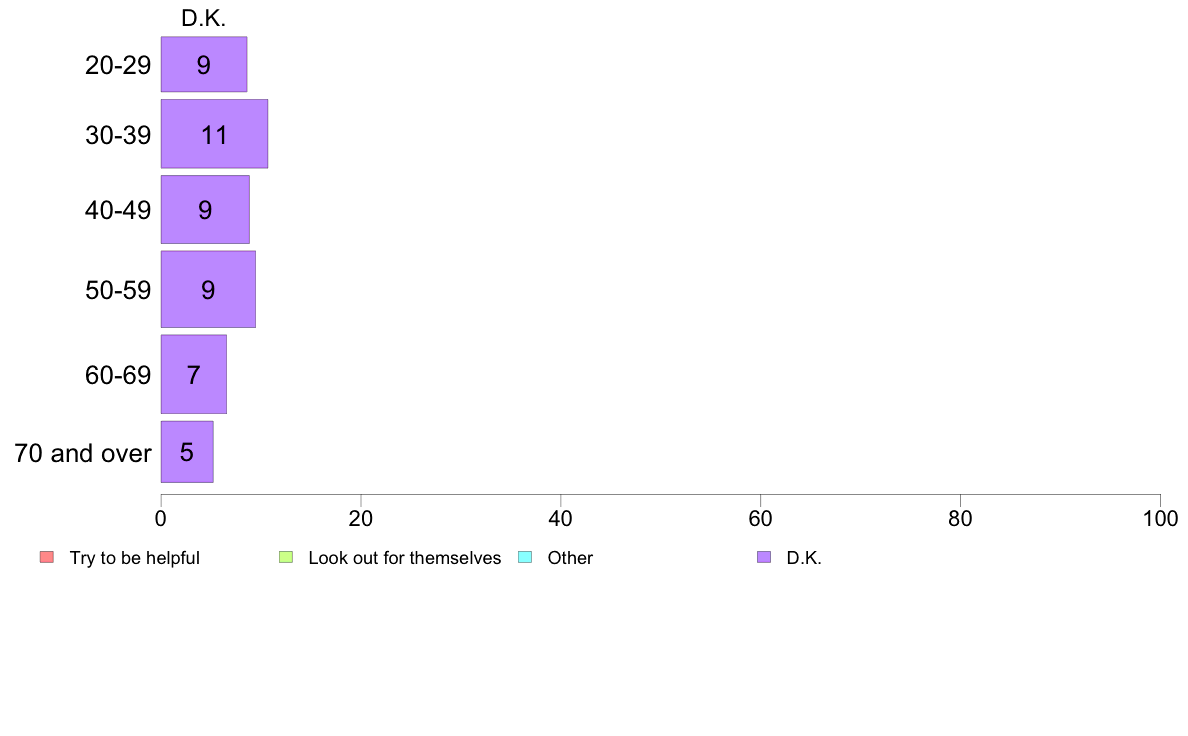
Task: Click the D.K. legend label text
Action: click(804, 558)
